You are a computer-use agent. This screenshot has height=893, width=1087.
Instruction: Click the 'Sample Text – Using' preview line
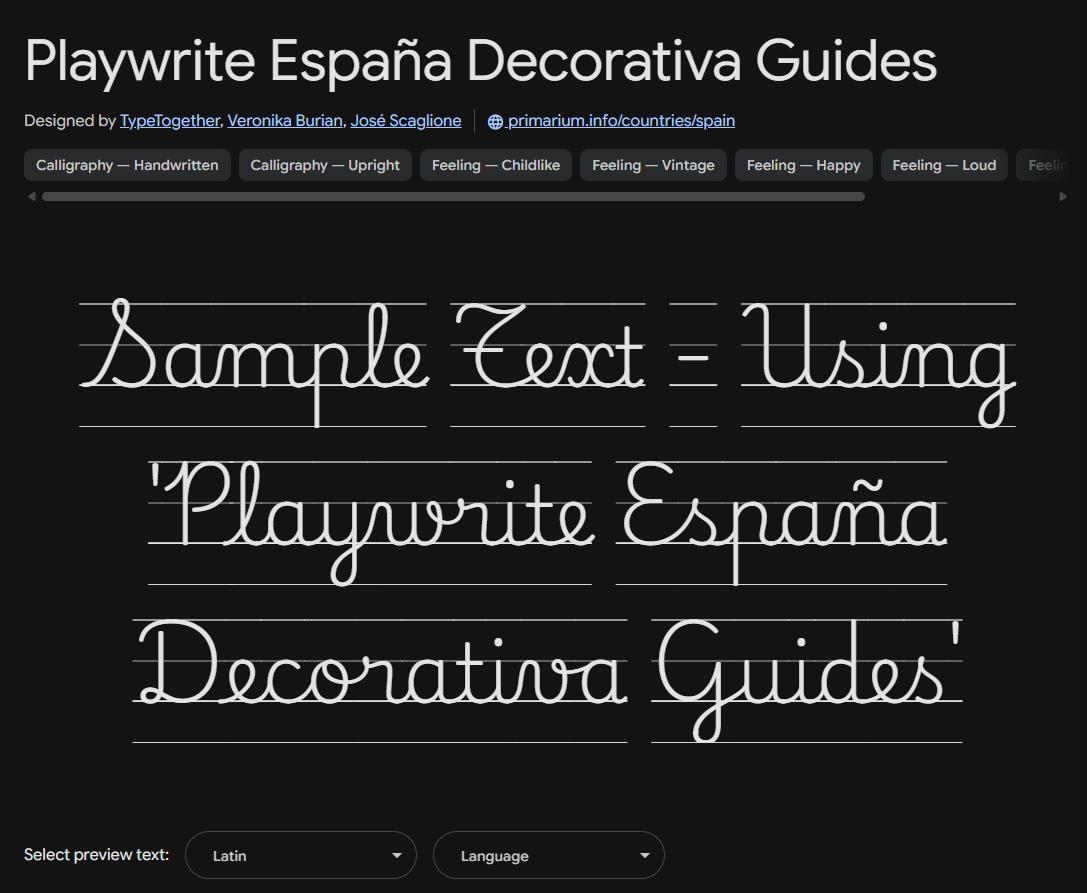pos(548,363)
